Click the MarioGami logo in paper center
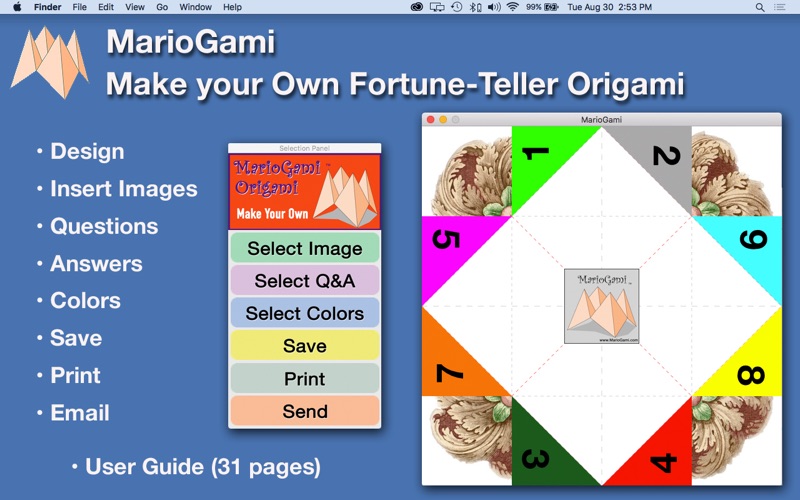This screenshot has height=500, width=800. (x=602, y=306)
